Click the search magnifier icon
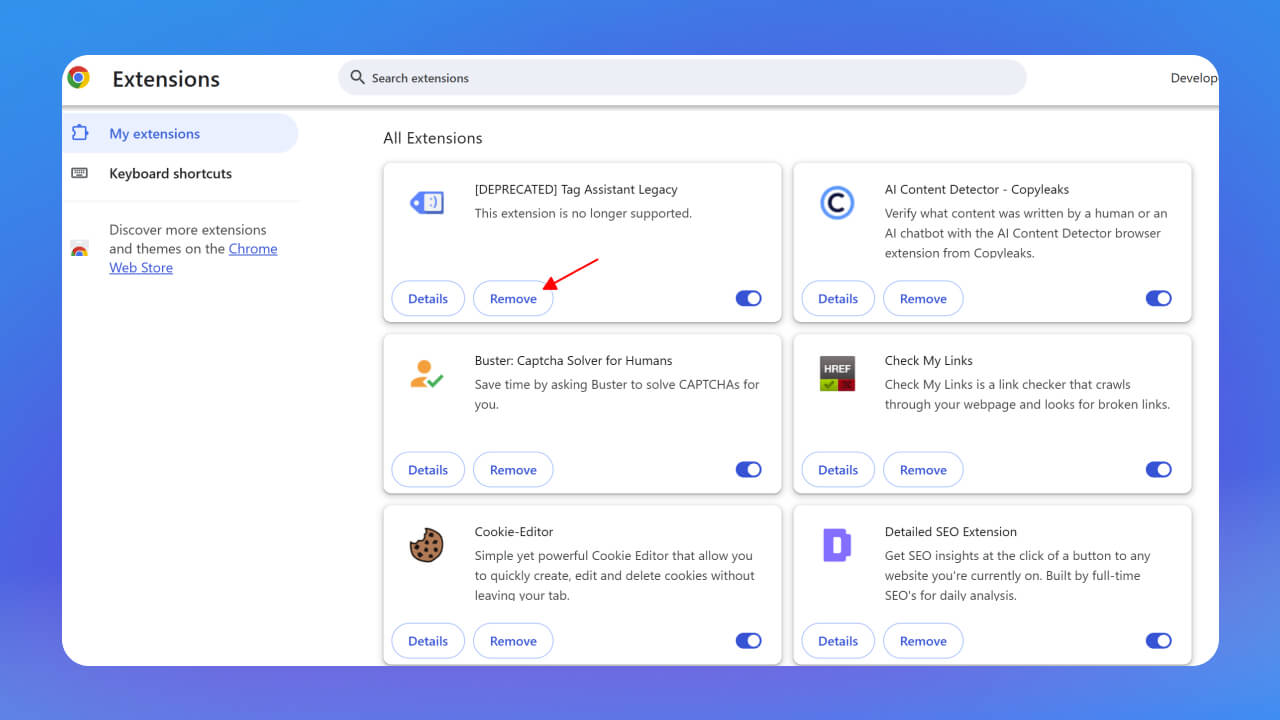Screen dimensions: 1280x720 click(358, 77)
